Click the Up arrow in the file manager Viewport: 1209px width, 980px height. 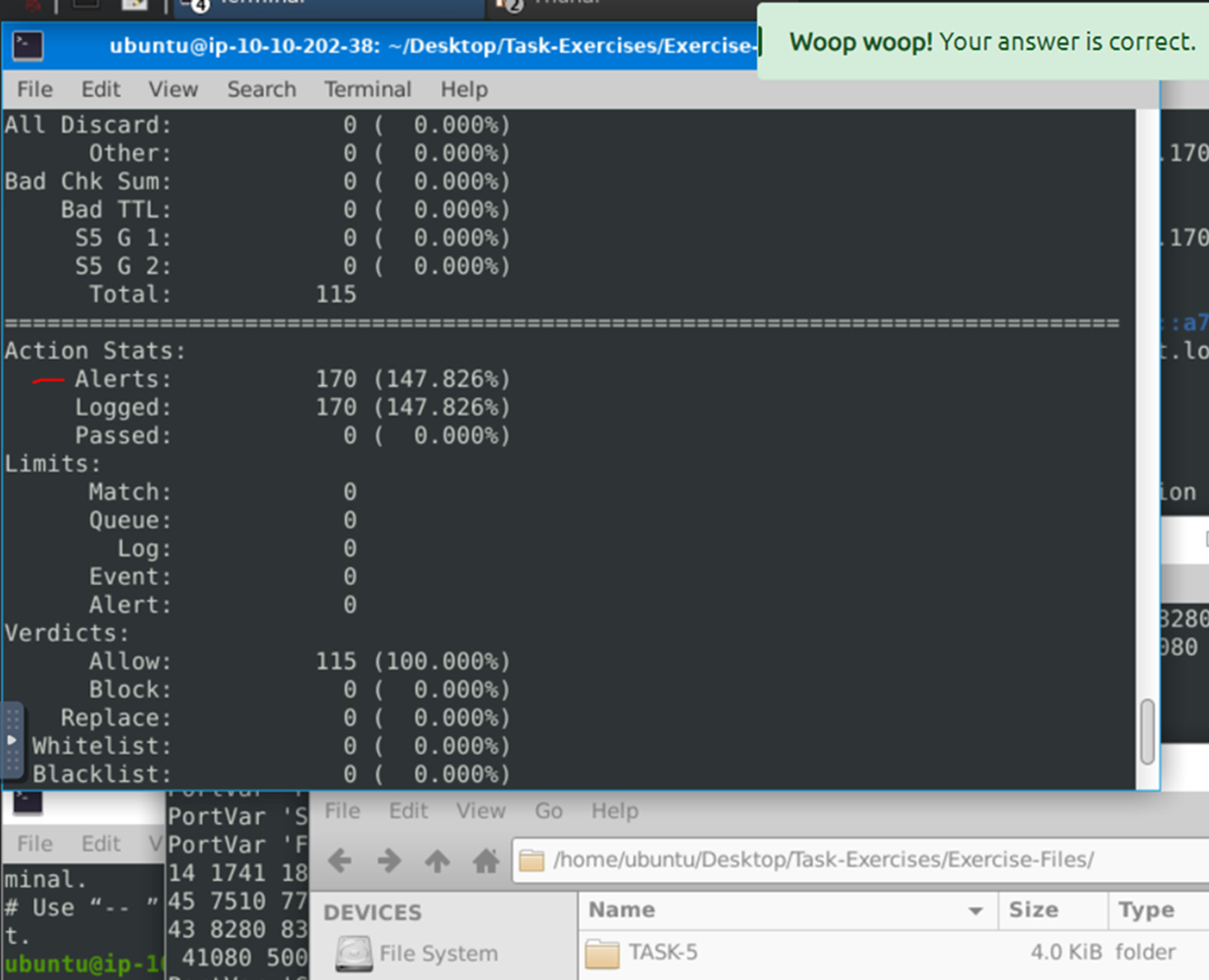tap(437, 861)
